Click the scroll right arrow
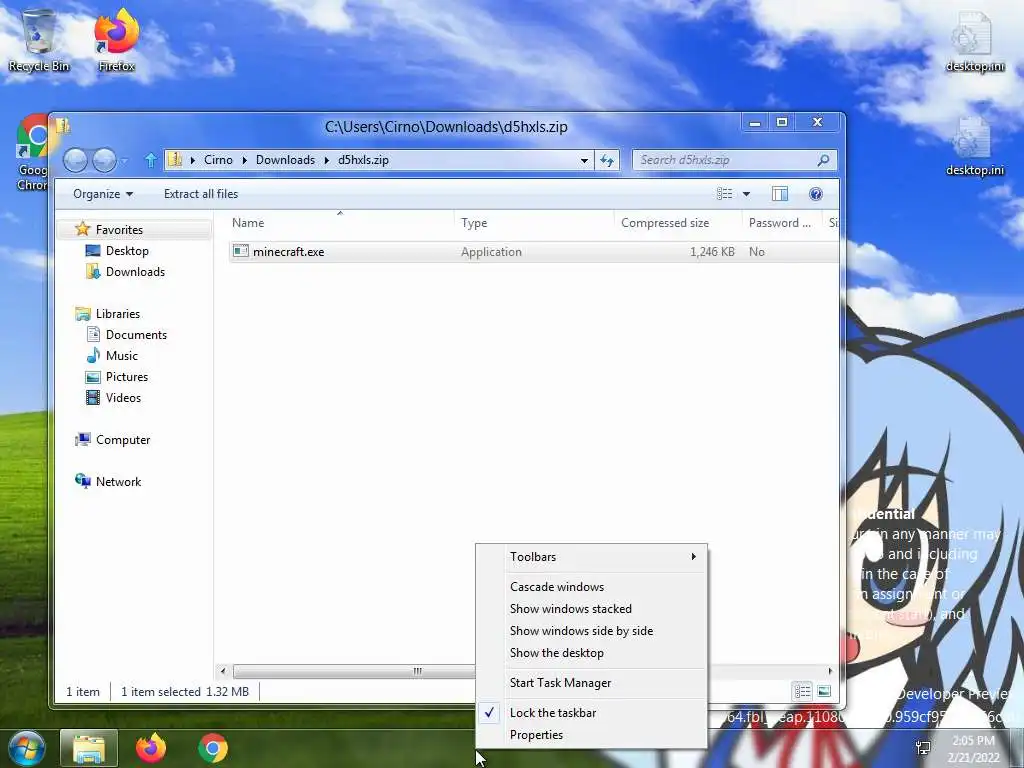The height and width of the screenshot is (768, 1024). point(830,671)
